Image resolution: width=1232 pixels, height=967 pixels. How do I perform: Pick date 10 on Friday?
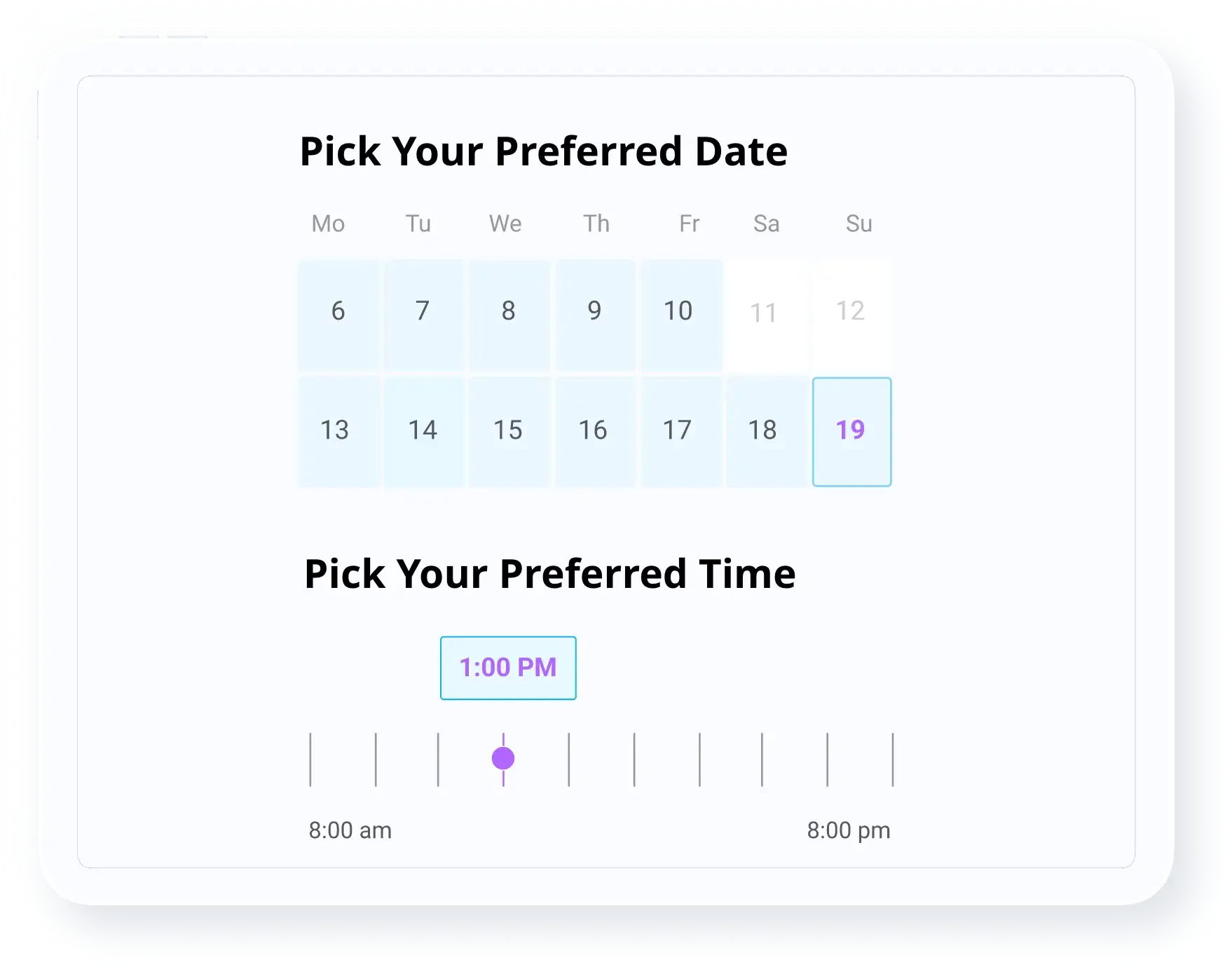[681, 314]
